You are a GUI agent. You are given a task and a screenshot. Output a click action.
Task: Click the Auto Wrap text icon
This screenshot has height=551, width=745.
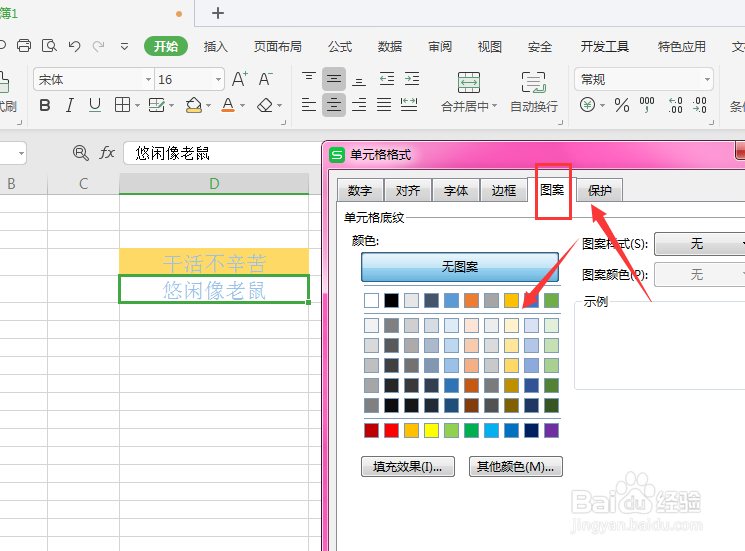534,83
